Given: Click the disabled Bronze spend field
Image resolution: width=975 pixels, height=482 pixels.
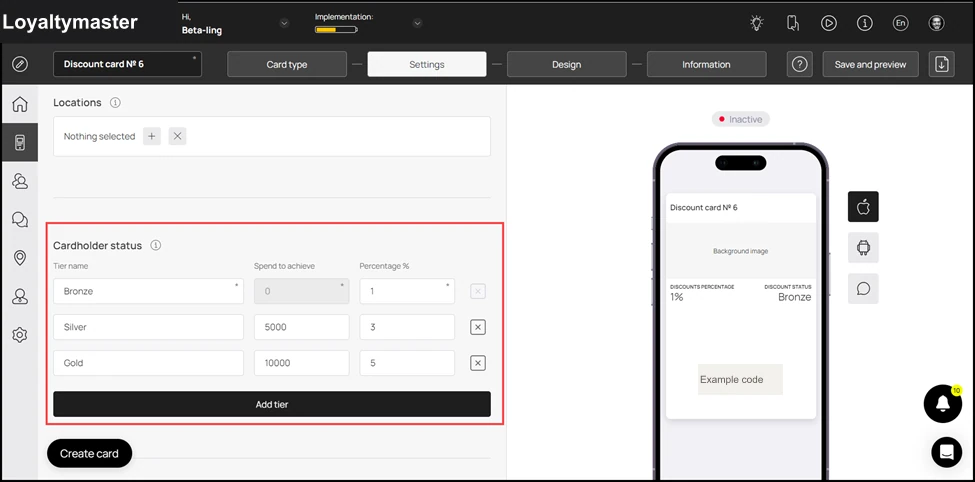Looking at the screenshot, I should [x=302, y=291].
